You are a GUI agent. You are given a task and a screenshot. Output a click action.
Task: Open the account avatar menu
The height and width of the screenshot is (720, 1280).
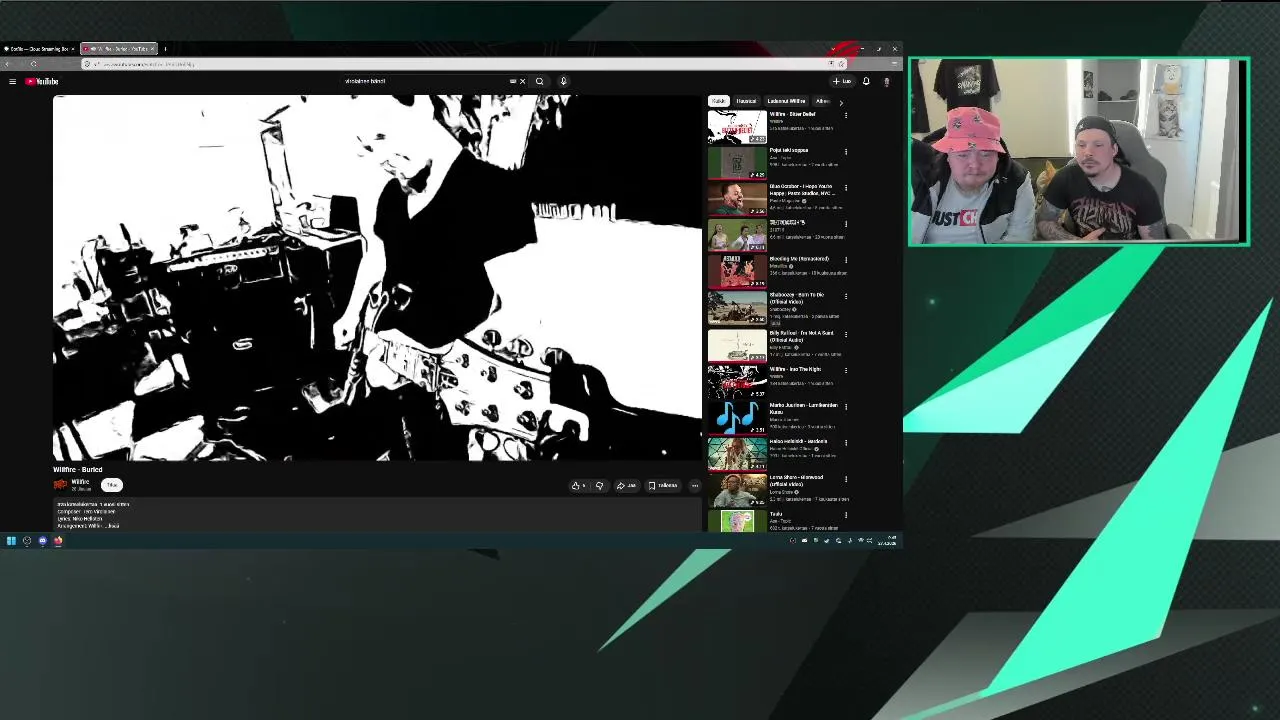pos(886,81)
